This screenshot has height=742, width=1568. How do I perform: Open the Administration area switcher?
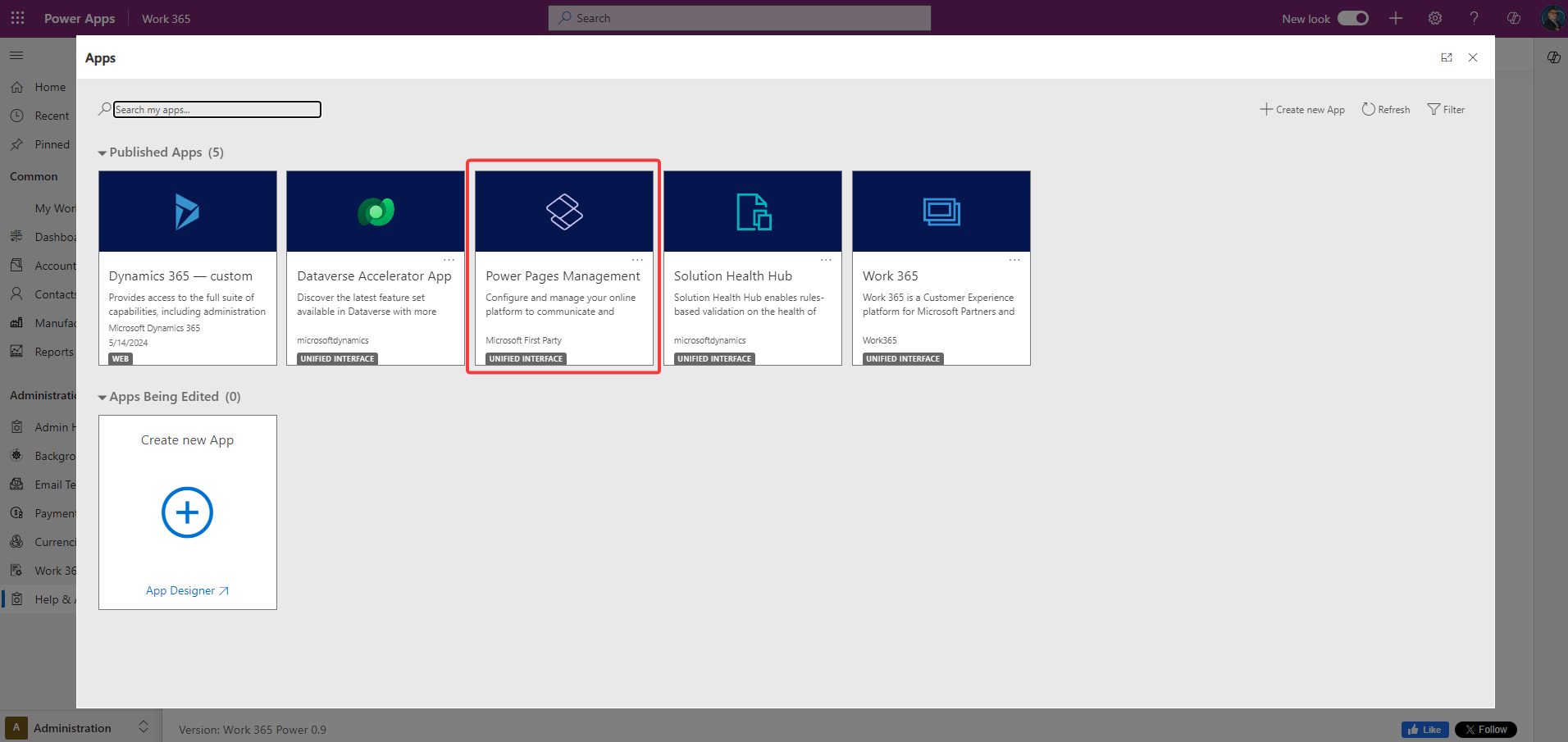(80, 727)
